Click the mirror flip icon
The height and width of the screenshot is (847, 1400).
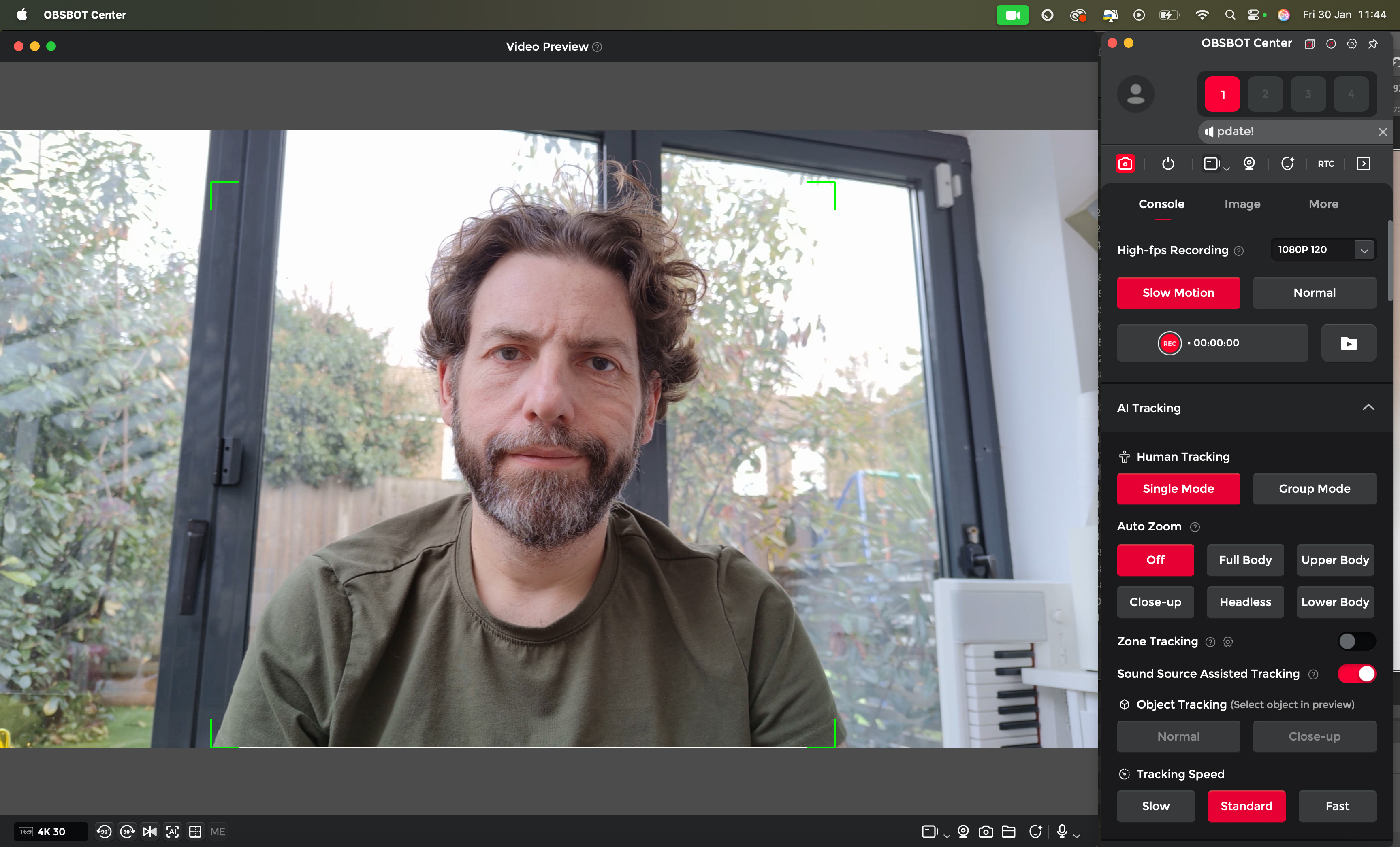150,832
